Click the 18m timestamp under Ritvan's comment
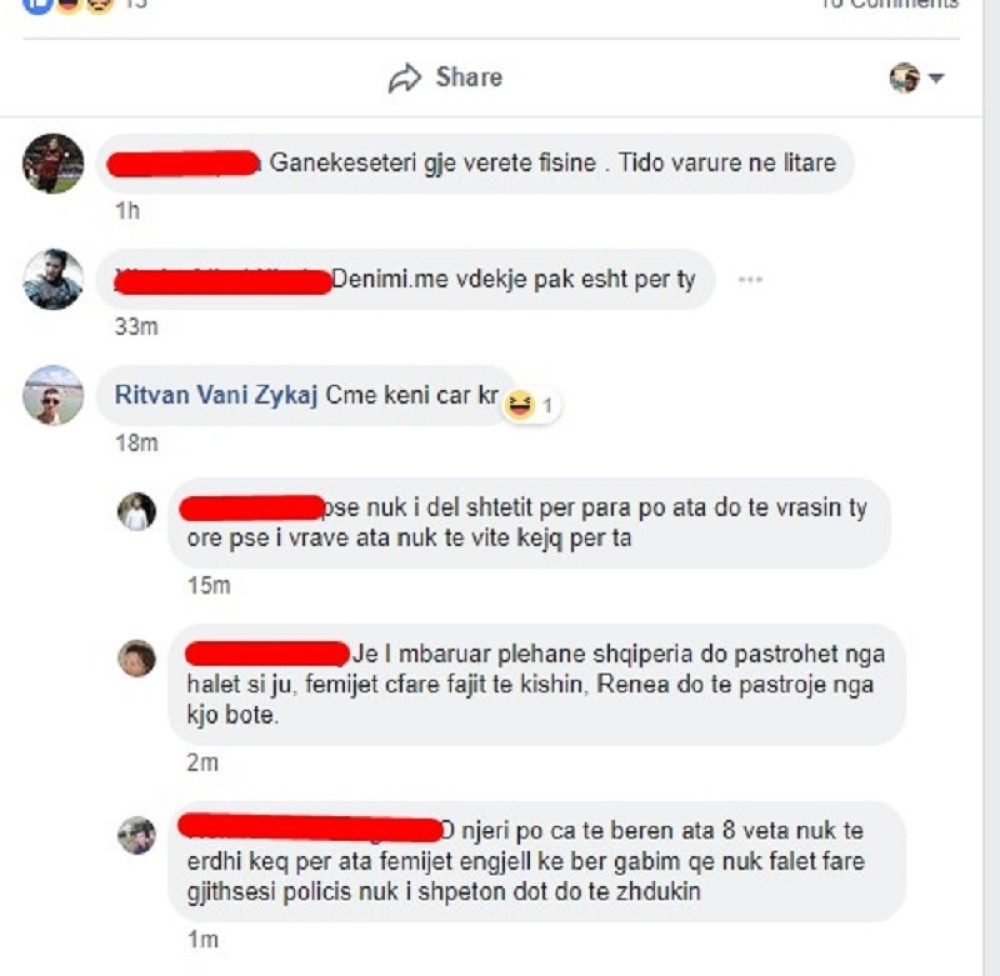1000x976 pixels. [x=136, y=443]
